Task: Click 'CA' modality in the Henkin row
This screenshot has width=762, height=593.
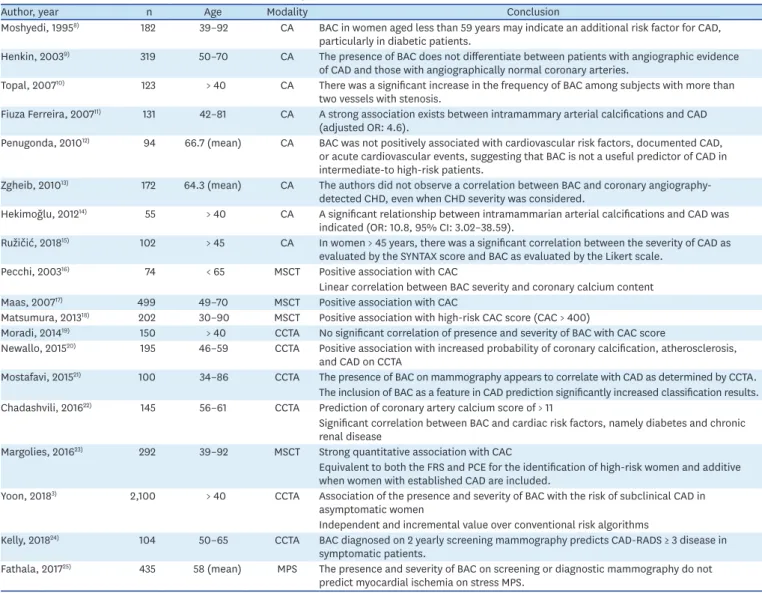Action: [x=287, y=56]
